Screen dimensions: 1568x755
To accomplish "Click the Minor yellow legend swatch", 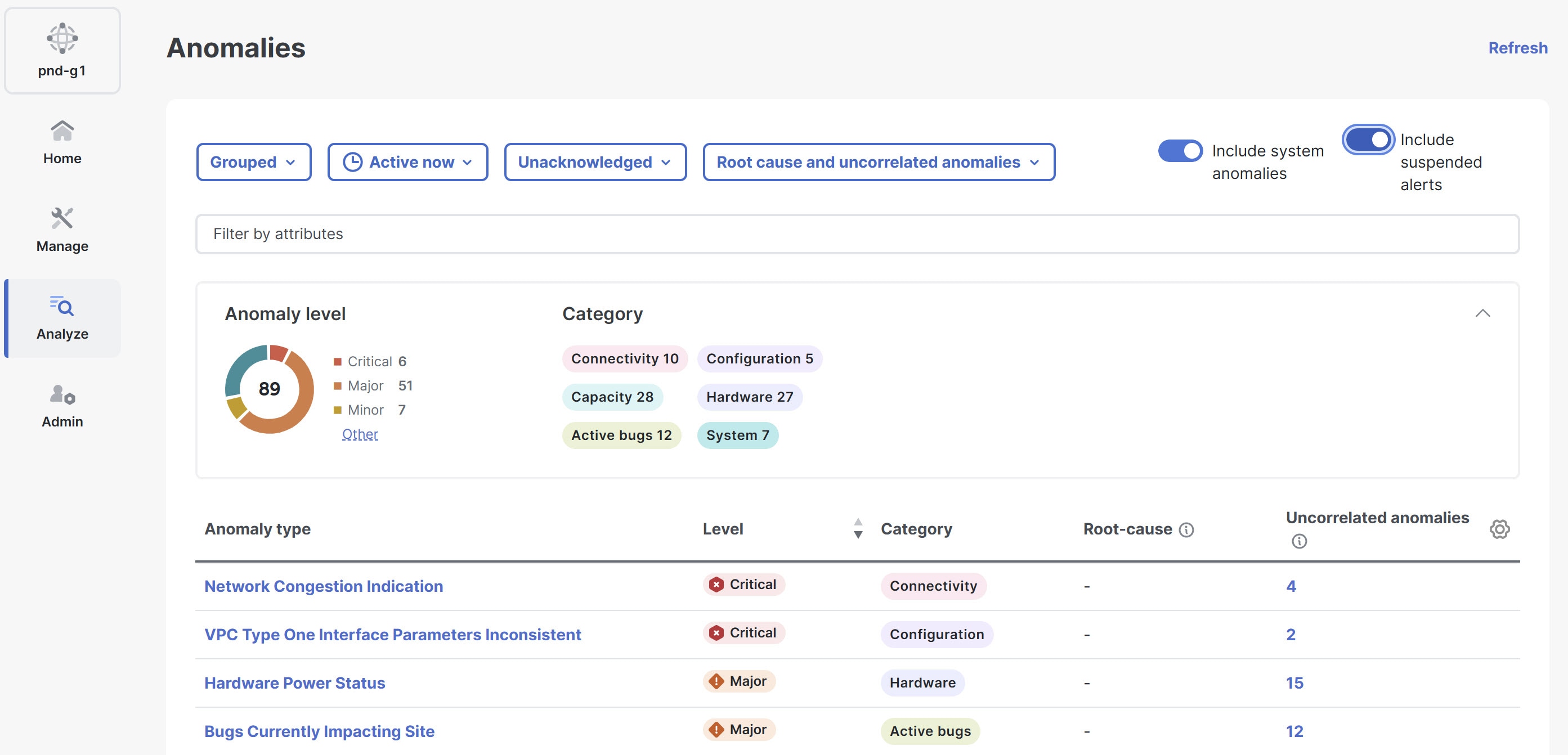I will pyautogui.click(x=337, y=411).
